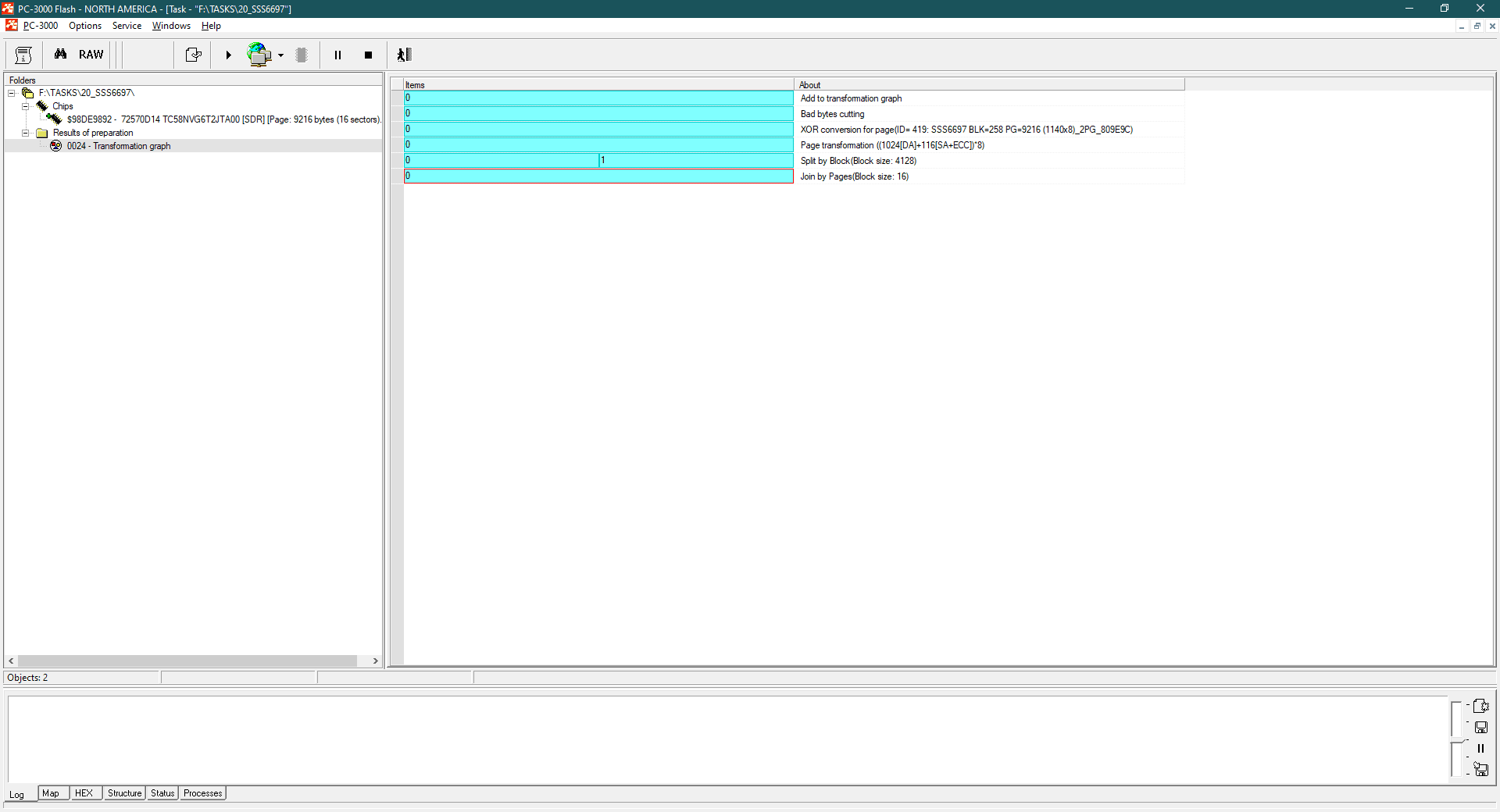The image size is (1500, 812).
Task: Close the inner task window
Action: 1492,27
